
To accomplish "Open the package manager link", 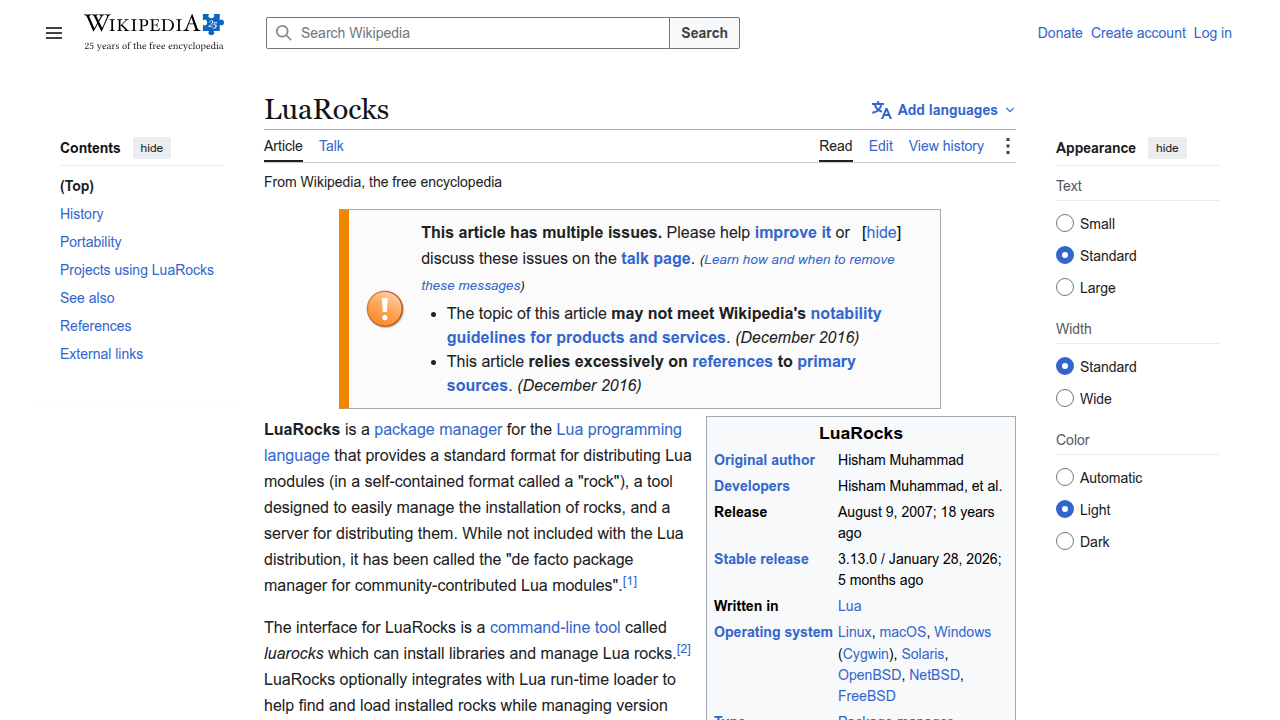I will (438, 429).
